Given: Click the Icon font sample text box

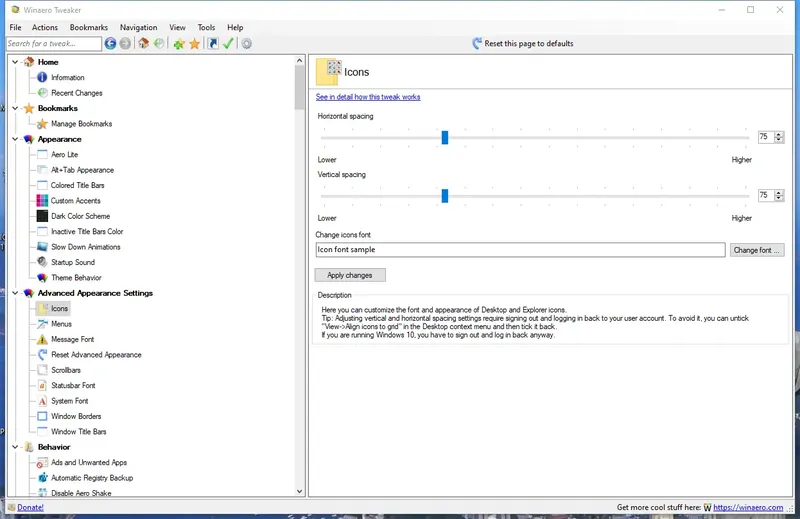Looking at the screenshot, I should (520, 250).
